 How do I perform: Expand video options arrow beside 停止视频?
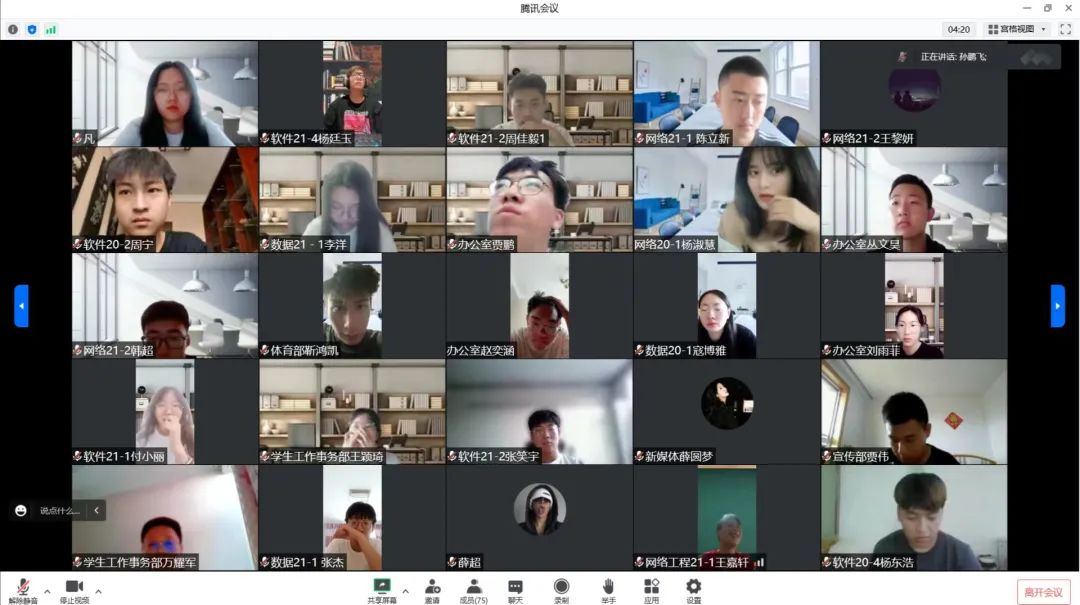coord(98,591)
